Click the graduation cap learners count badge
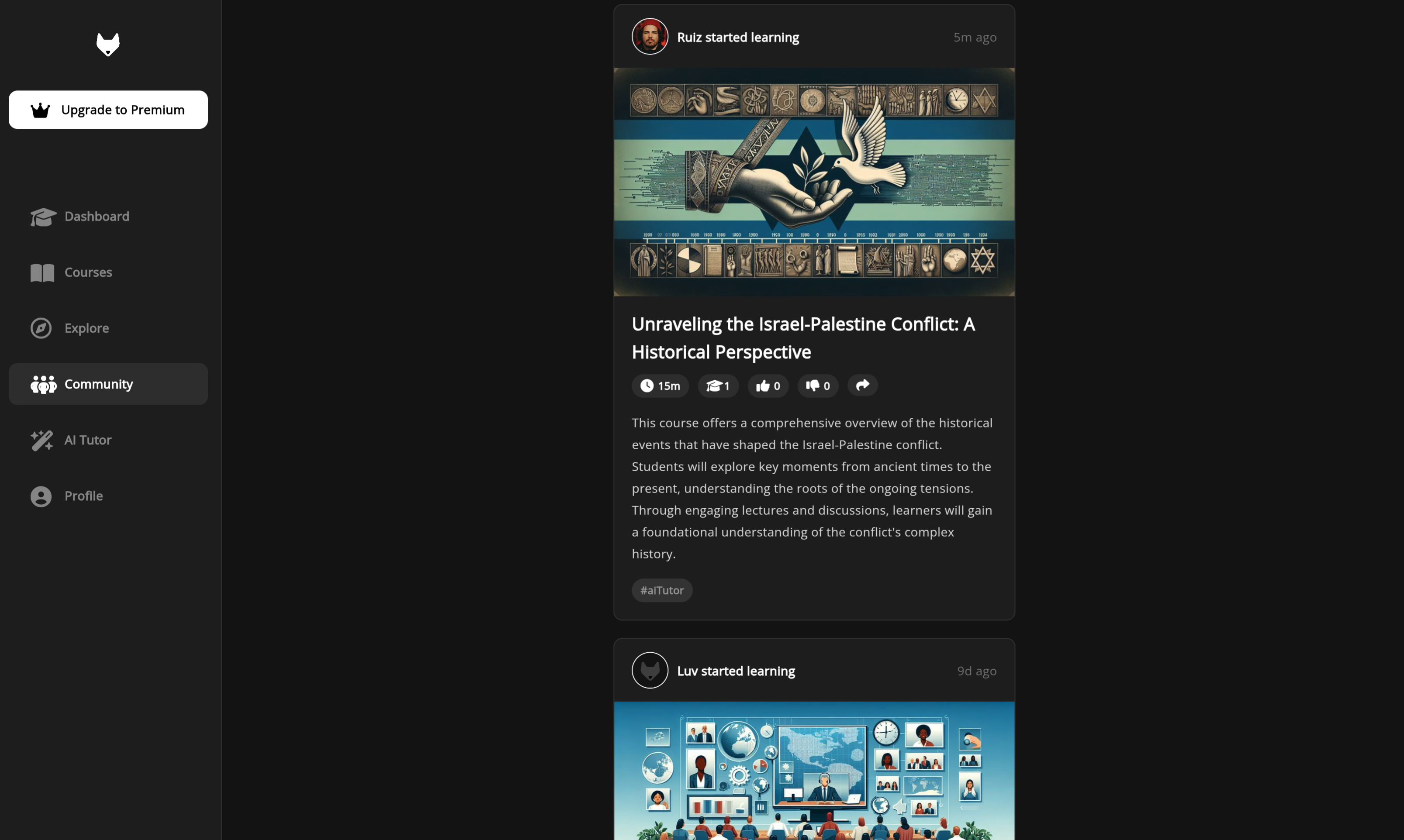The width and height of the screenshot is (1404, 840). pyautogui.click(x=718, y=386)
